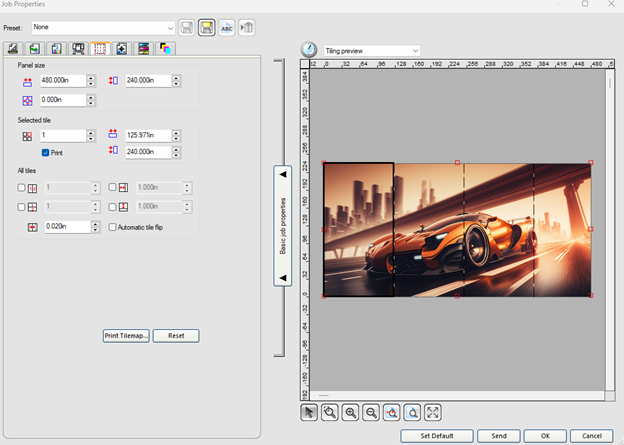Screen dimensions: 624x445
Task: Uncheck the Print checkbox
Action: (x=46, y=152)
